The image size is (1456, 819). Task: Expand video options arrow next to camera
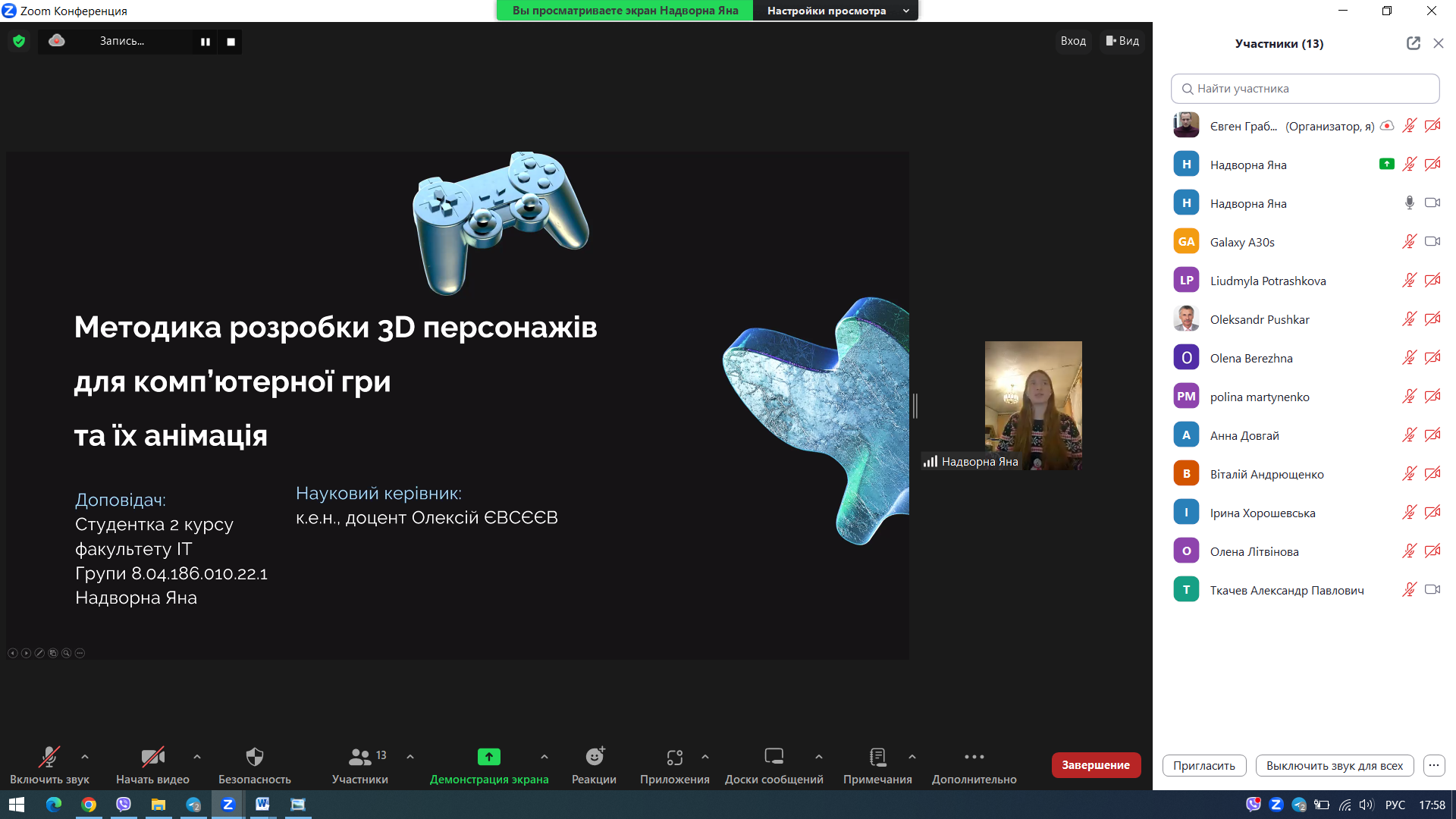point(197,757)
